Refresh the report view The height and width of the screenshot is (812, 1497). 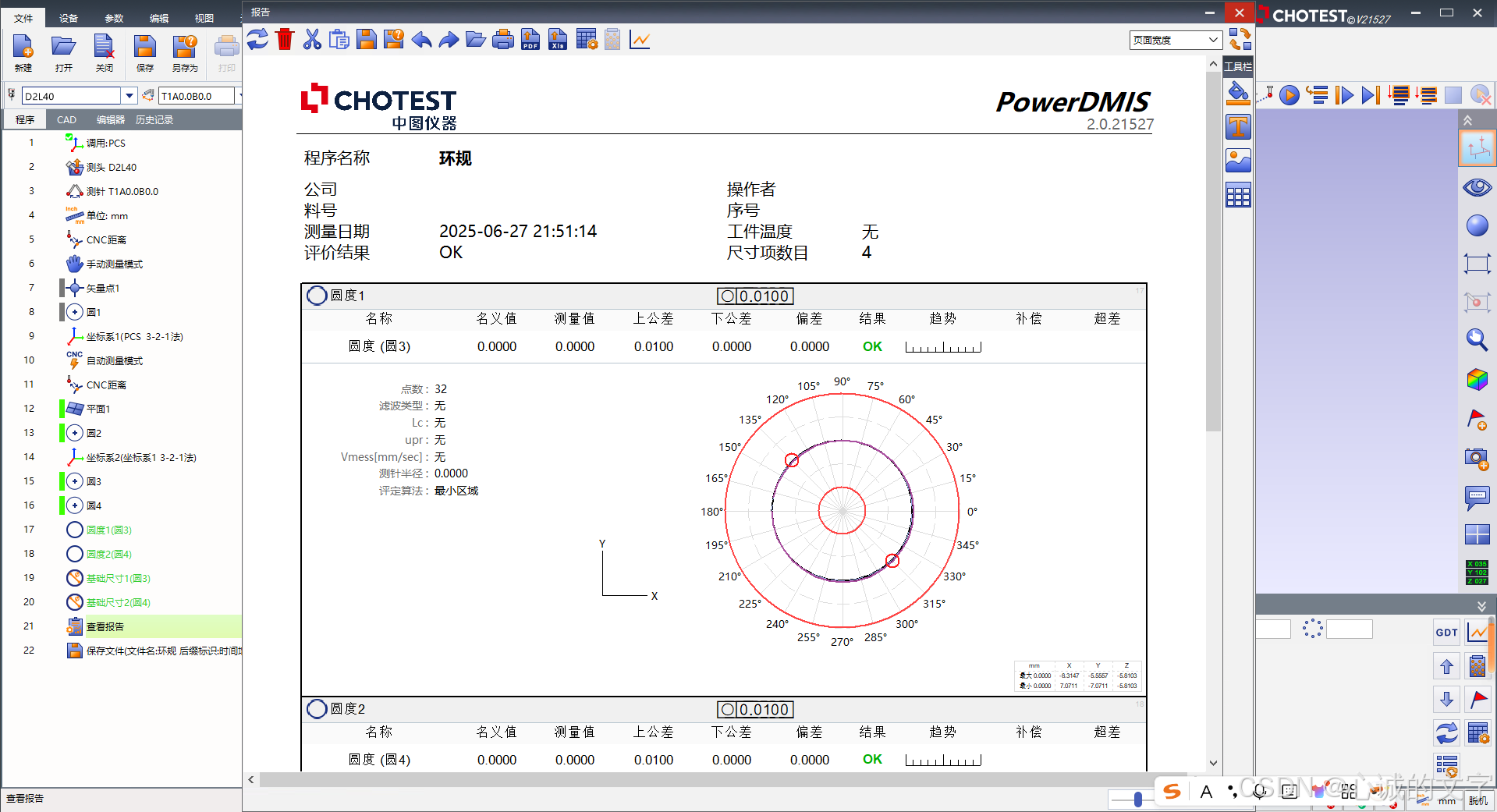tap(257, 39)
